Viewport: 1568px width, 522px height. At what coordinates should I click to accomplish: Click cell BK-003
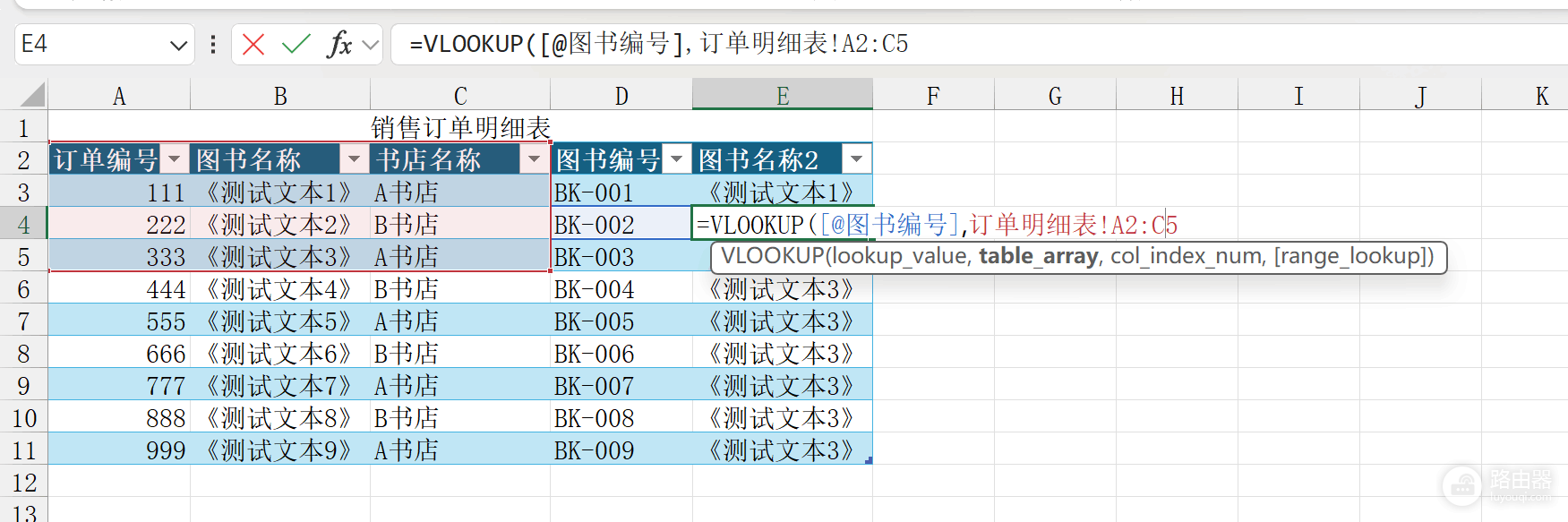point(621,256)
